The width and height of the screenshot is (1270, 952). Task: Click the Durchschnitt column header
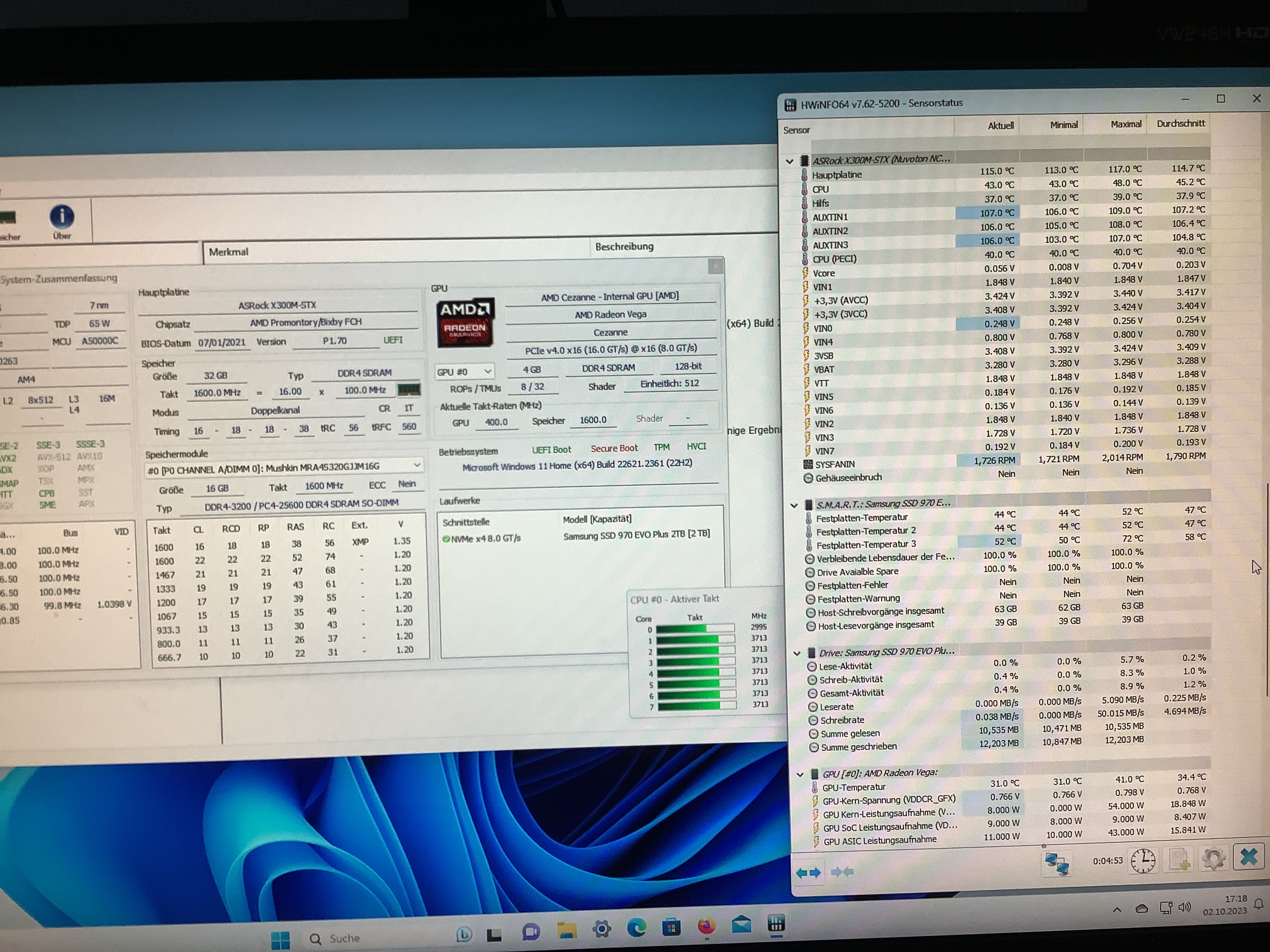point(1181,124)
